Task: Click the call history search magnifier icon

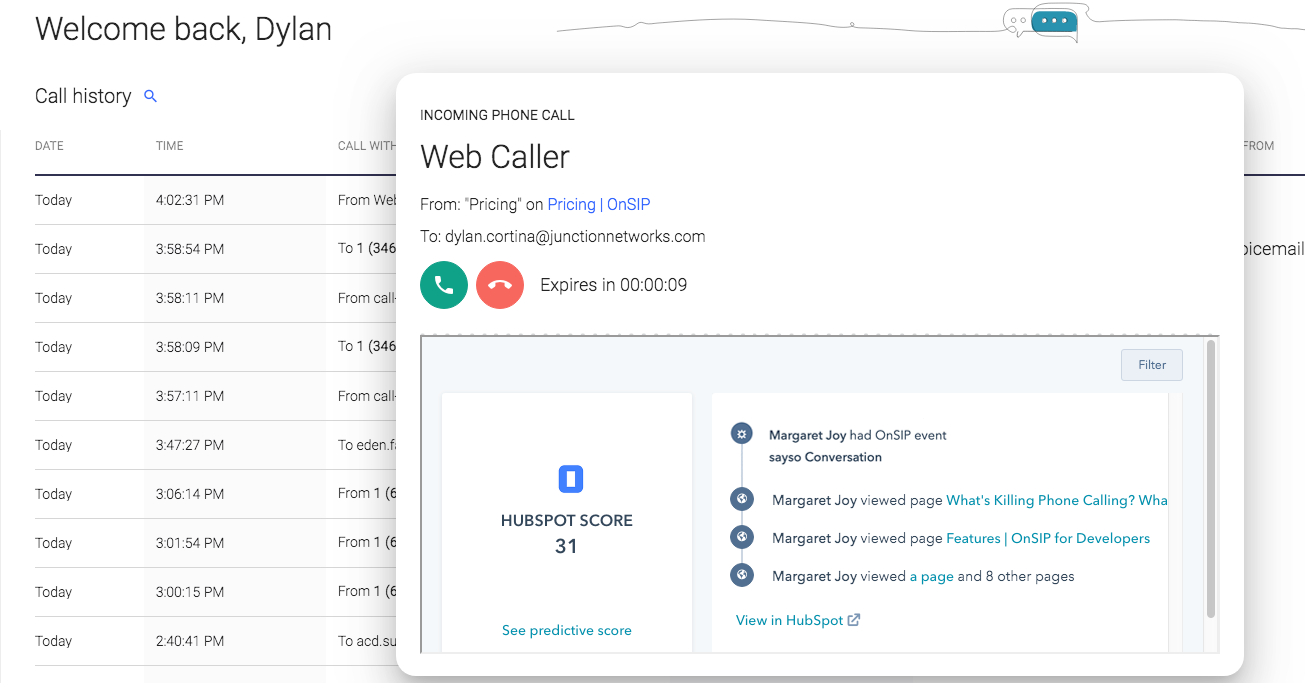Action: click(x=151, y=96)
